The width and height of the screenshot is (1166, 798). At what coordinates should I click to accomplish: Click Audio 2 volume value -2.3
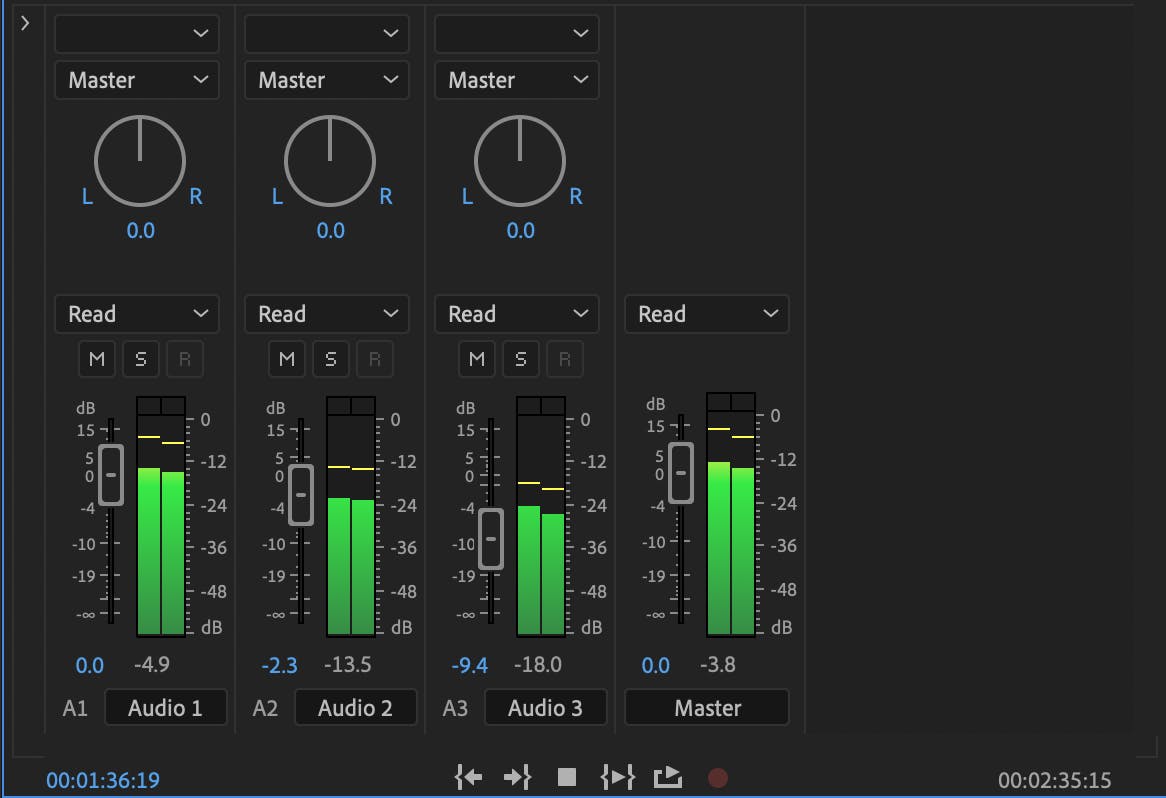[279, 666]
